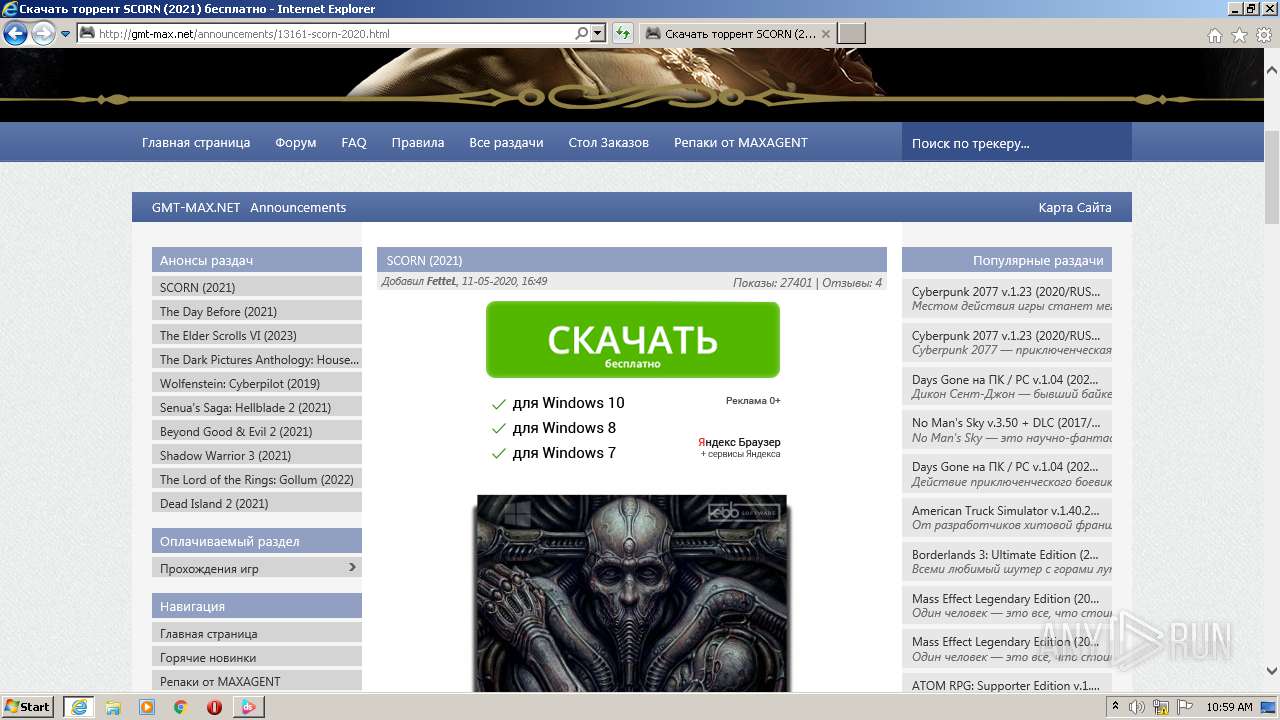Open Shadow Warrior 3 (2021) announcement

257,455
